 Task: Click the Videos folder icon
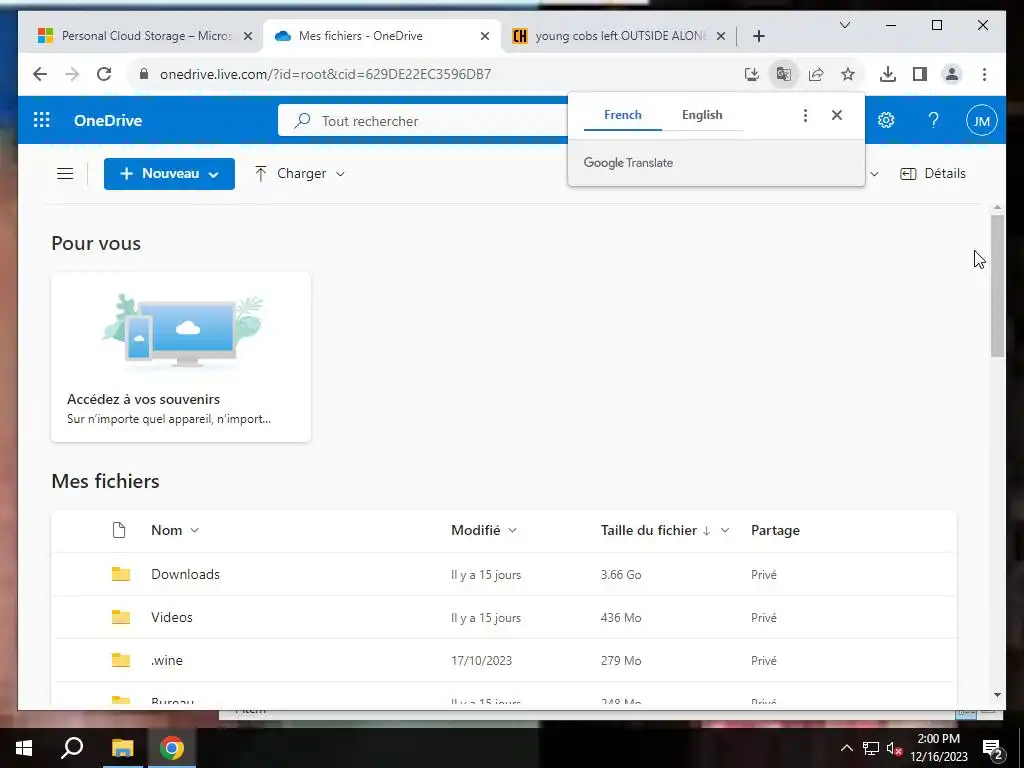pos(121,617)
